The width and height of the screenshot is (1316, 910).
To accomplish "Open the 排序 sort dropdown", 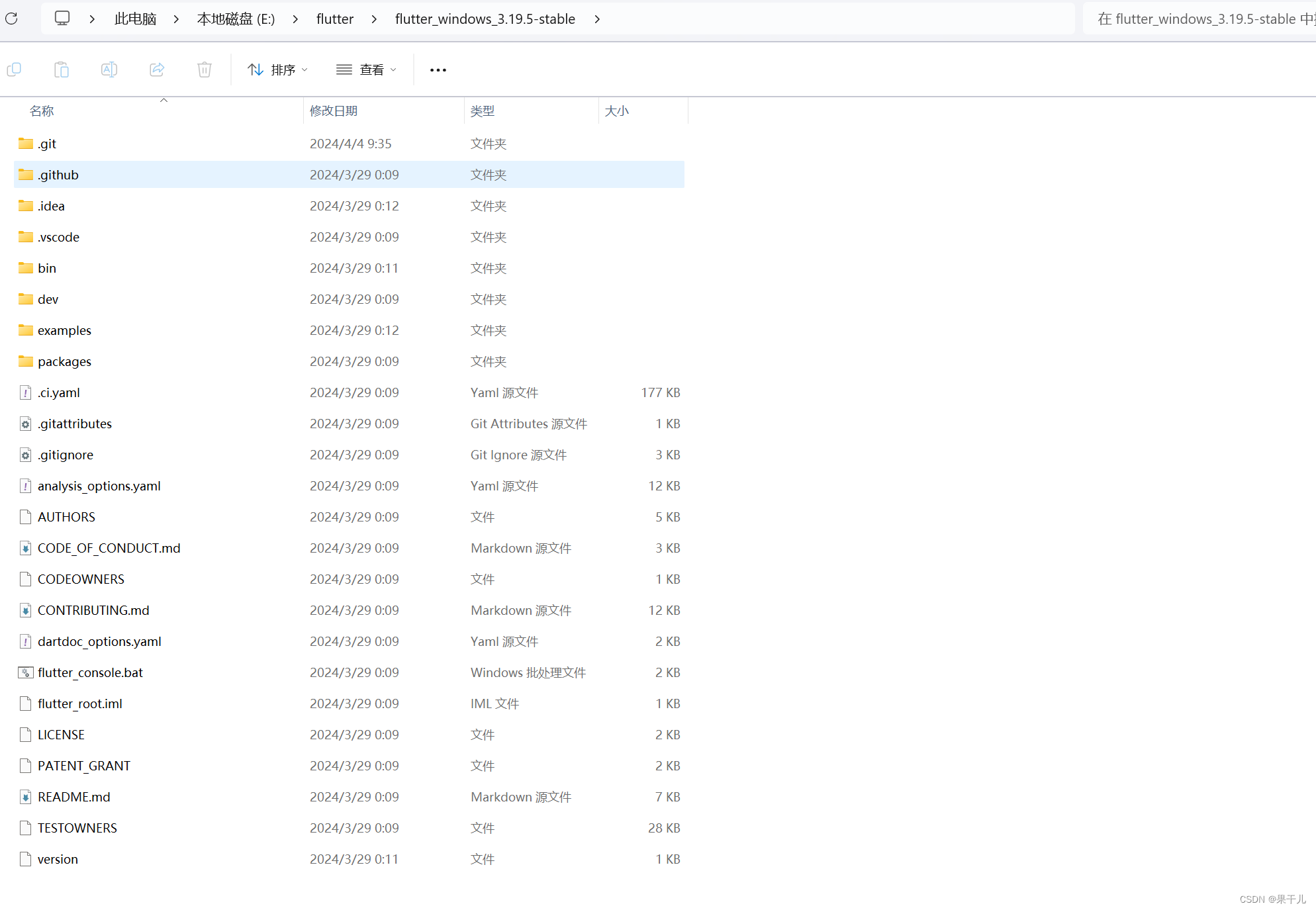I will pyautogui.click(x=277, y=69).
